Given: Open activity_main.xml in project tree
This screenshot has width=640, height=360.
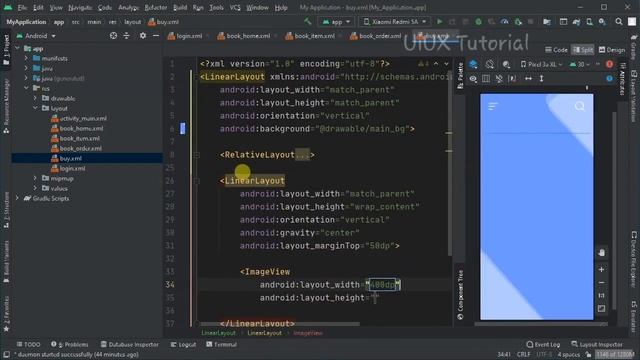Looking at the screenshot, I should [x=79, y=118].
